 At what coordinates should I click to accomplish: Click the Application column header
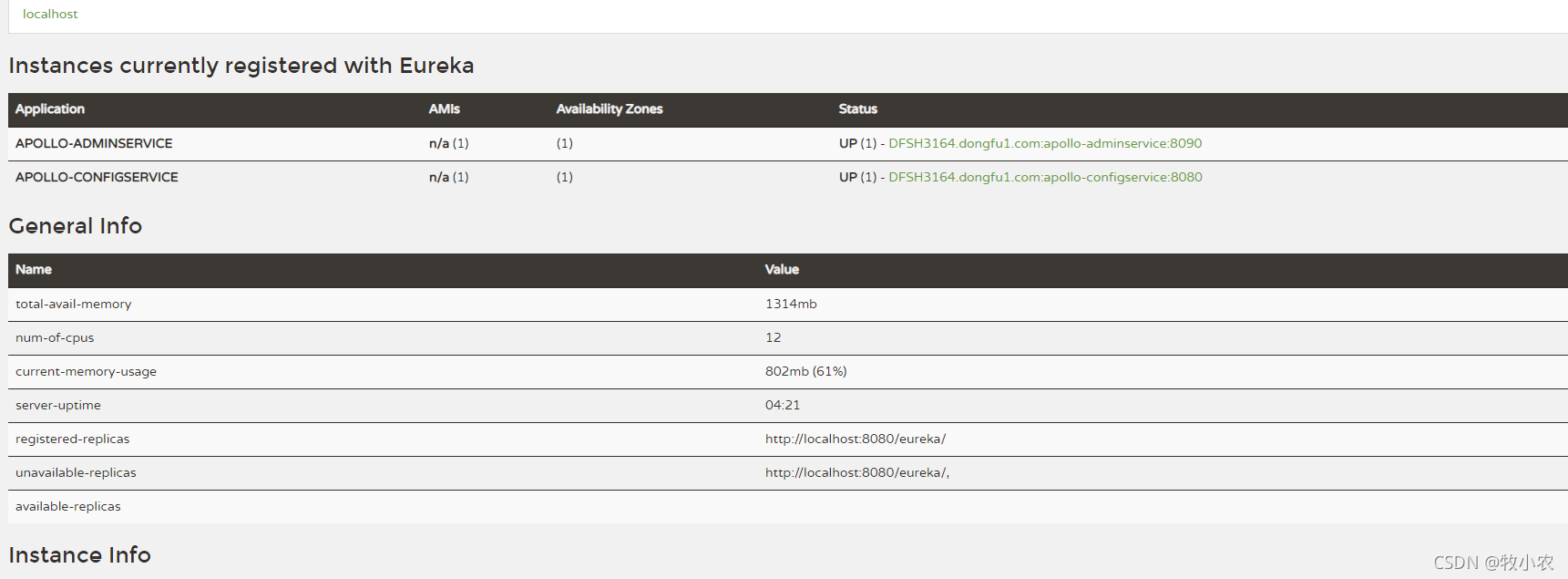[x=50, y=109]
